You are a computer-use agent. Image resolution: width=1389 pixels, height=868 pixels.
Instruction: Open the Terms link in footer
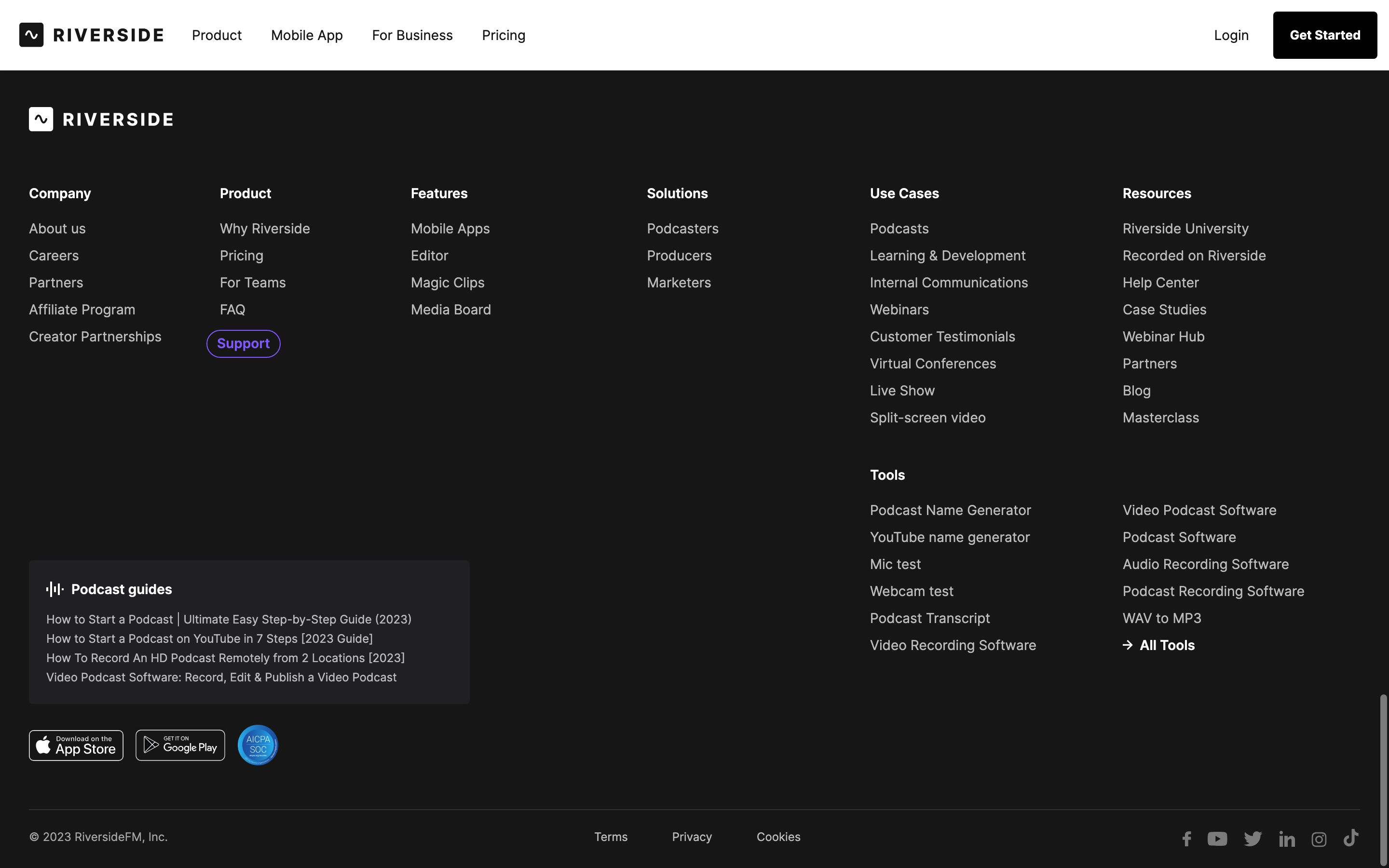(611, 837)
